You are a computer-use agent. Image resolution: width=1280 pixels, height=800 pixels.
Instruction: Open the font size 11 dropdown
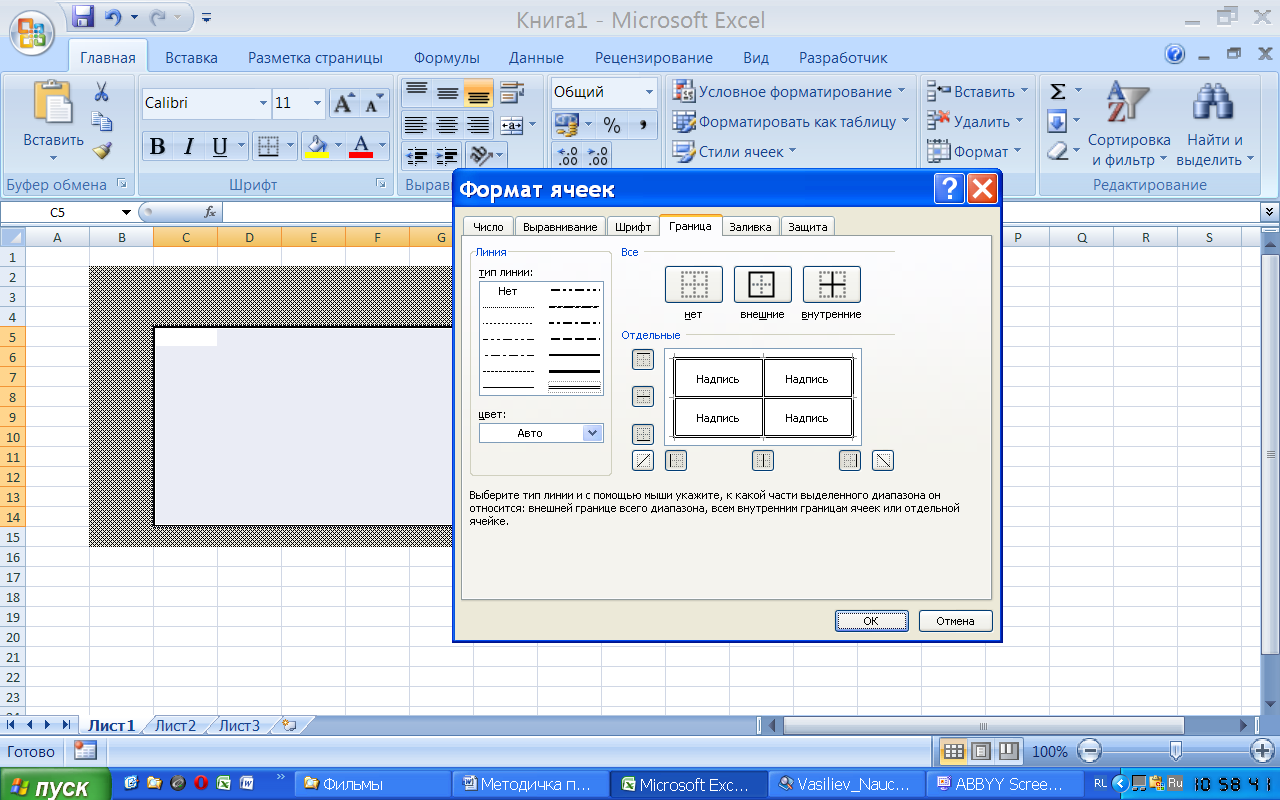tap(317, 103)
